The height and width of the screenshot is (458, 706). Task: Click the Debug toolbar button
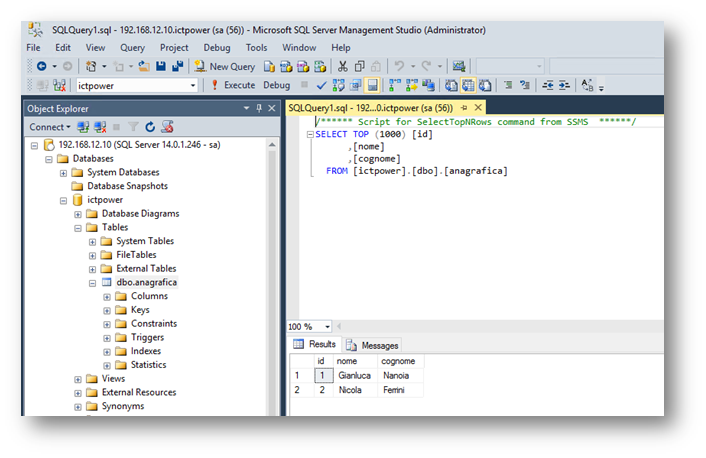tap(276, 85)
